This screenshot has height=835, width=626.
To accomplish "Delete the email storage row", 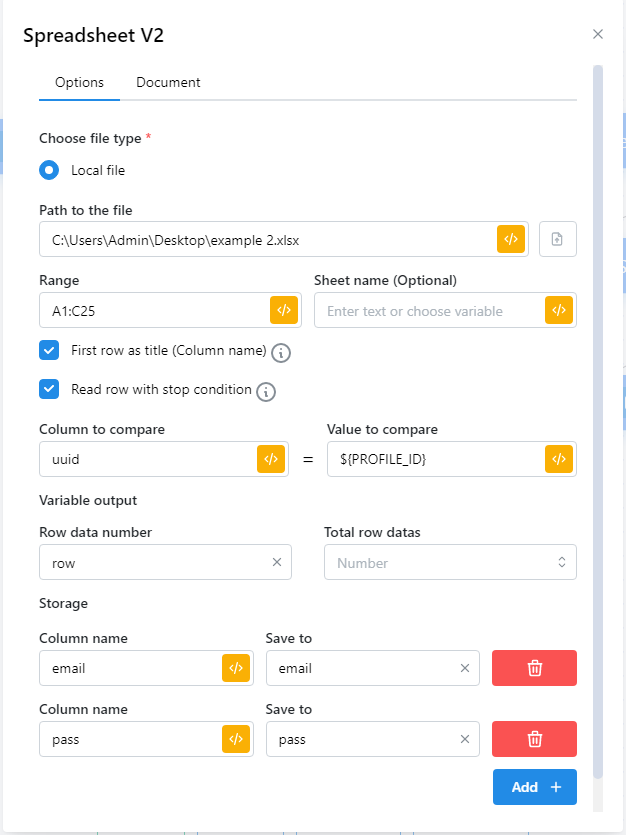I will point(534,668).
